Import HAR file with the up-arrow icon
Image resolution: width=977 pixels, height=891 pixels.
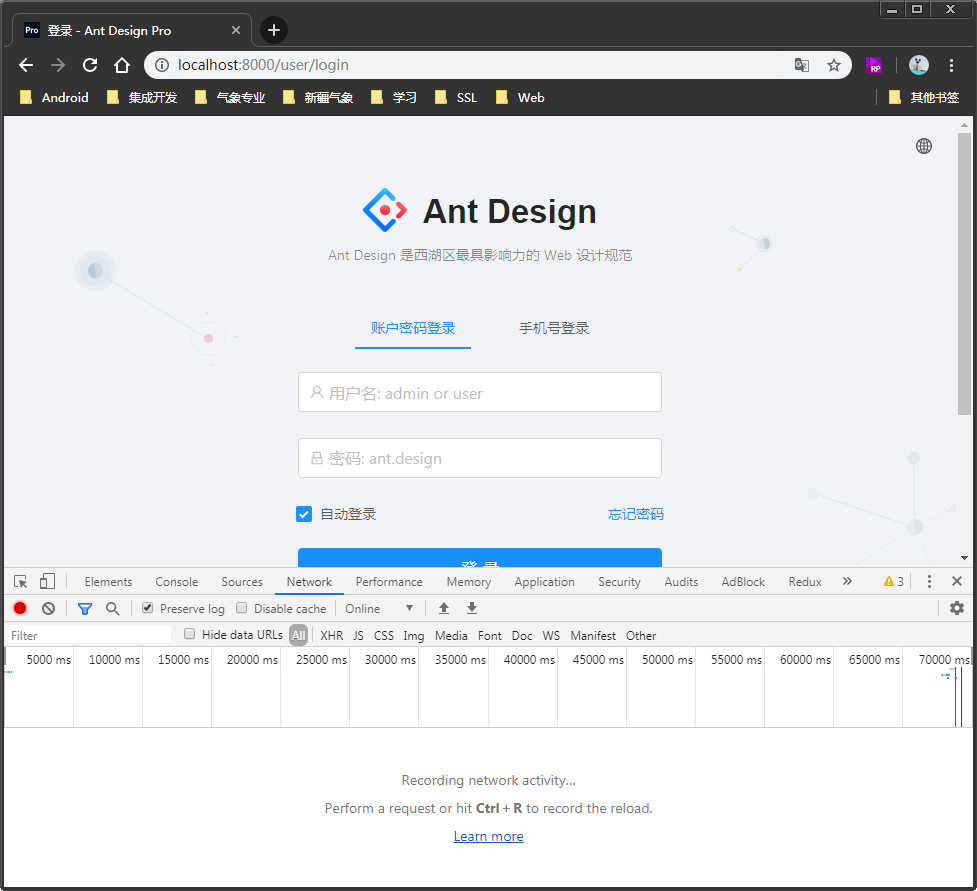pyautogui.click(x=444, y=608)
